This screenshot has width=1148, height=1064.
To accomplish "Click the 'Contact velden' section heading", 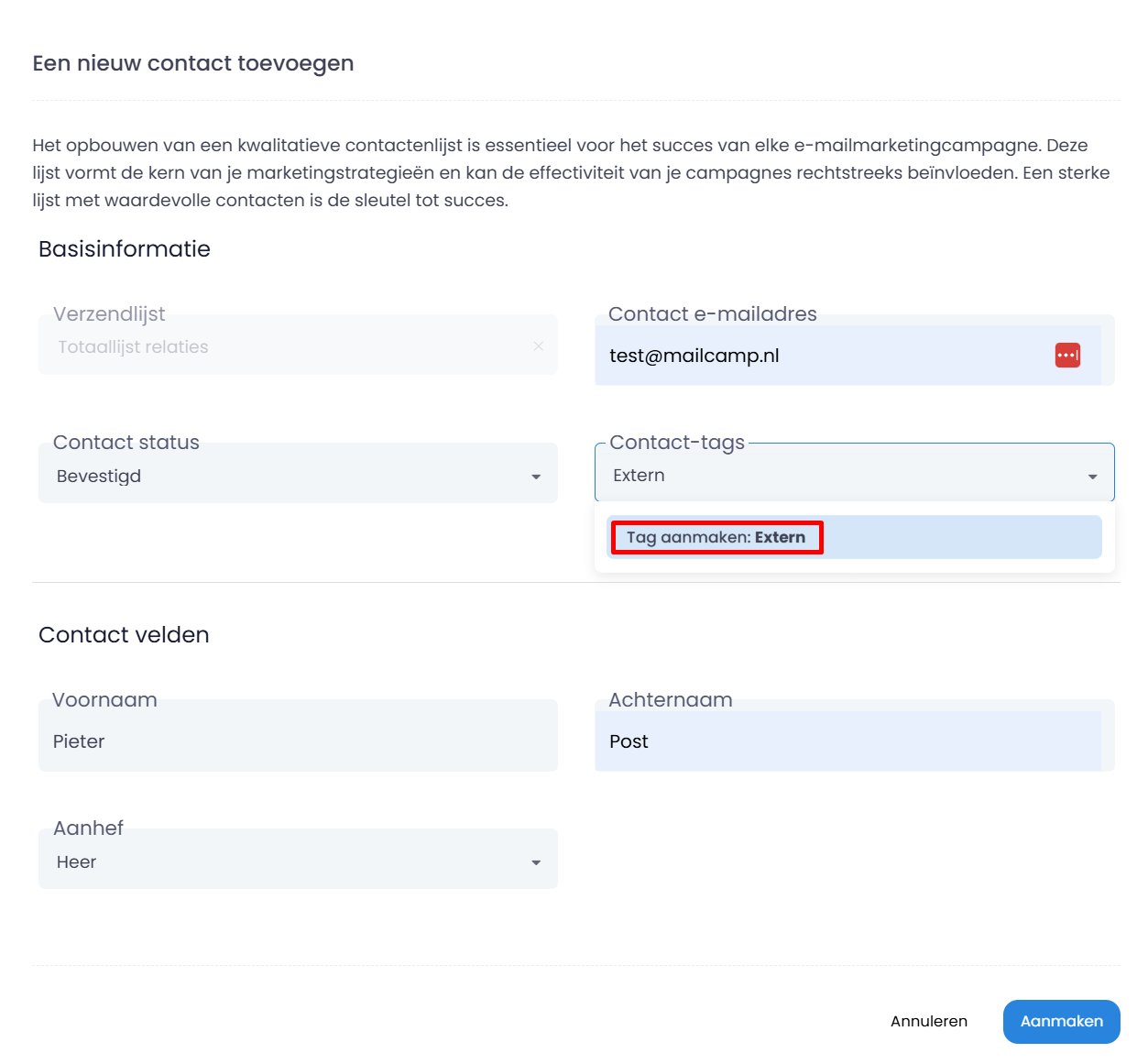I will click(124, 635).
